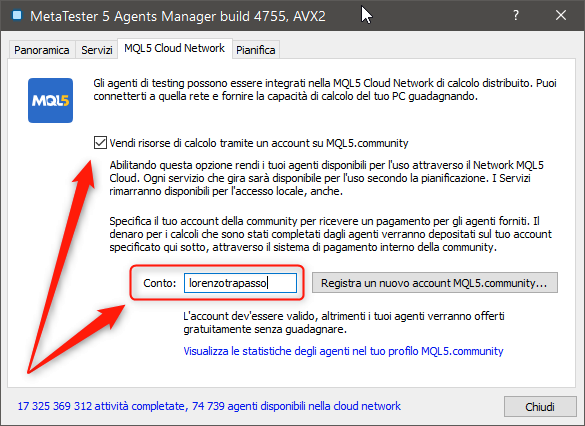Click the 'Gli agenti di testing' description text
Viewport: 585px width, 426px height.
coord(325,90)
